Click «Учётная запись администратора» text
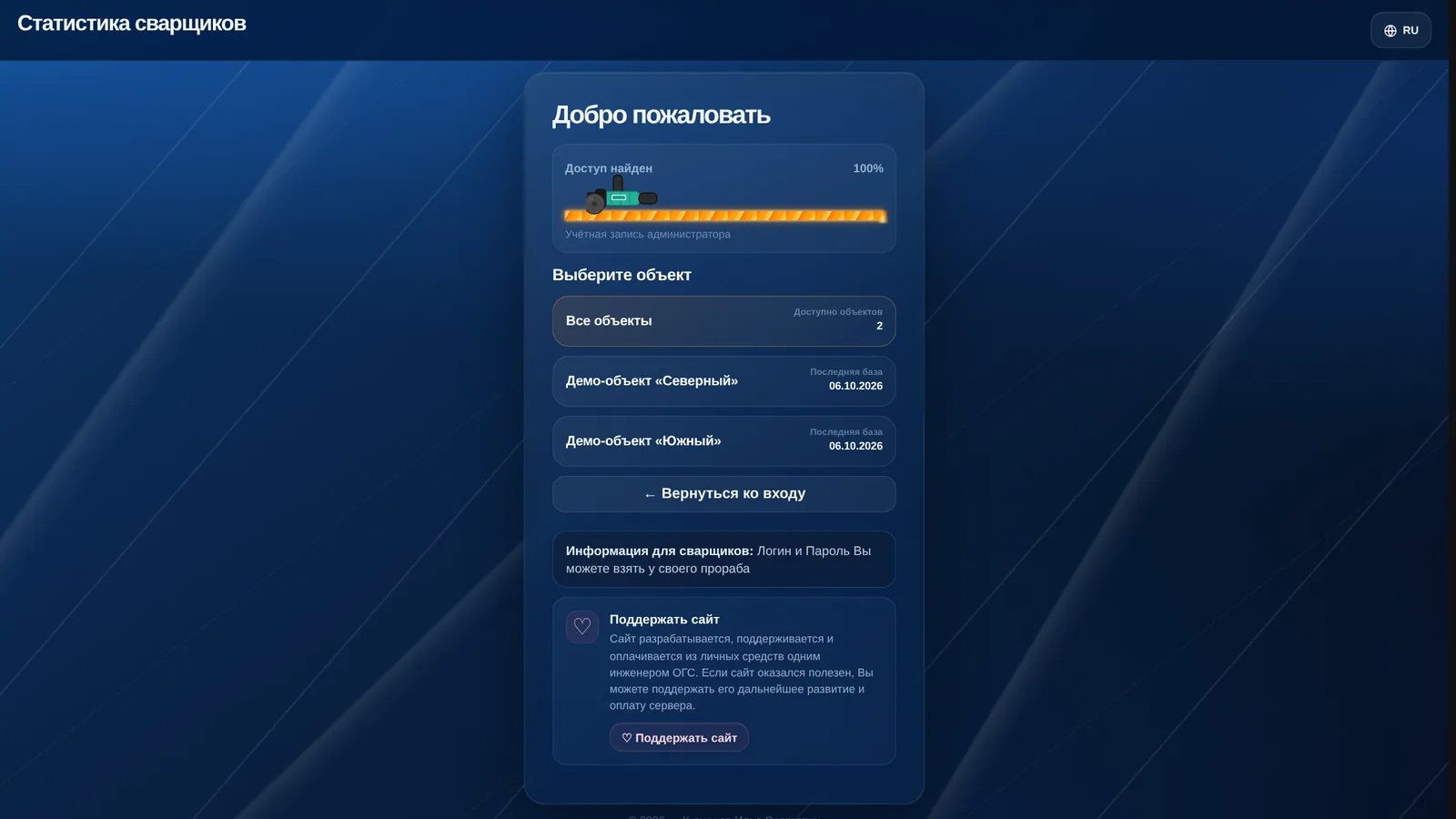Screen dimensions: 1456x819 point(648,234)
